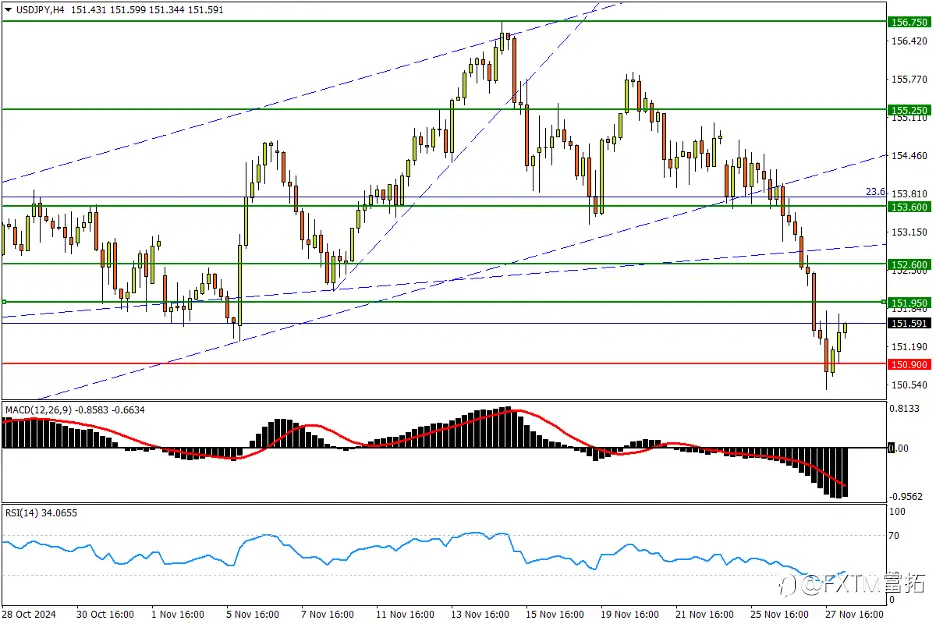Click the 13 Nov 16:00 time label
Viewport: 936px width, 624px height.
pos(480,614)
